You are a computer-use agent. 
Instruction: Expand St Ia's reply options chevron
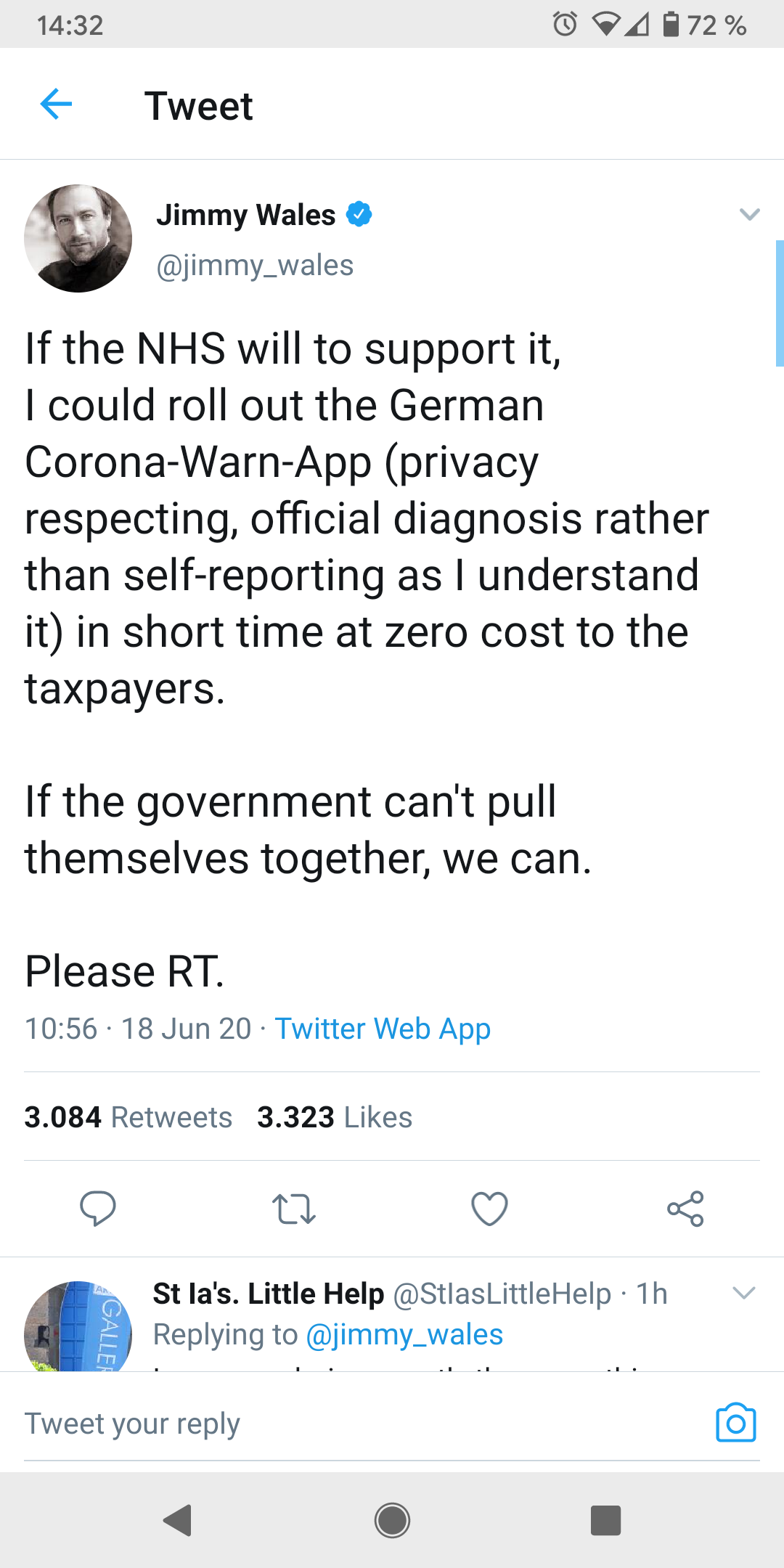(744, 1293)
